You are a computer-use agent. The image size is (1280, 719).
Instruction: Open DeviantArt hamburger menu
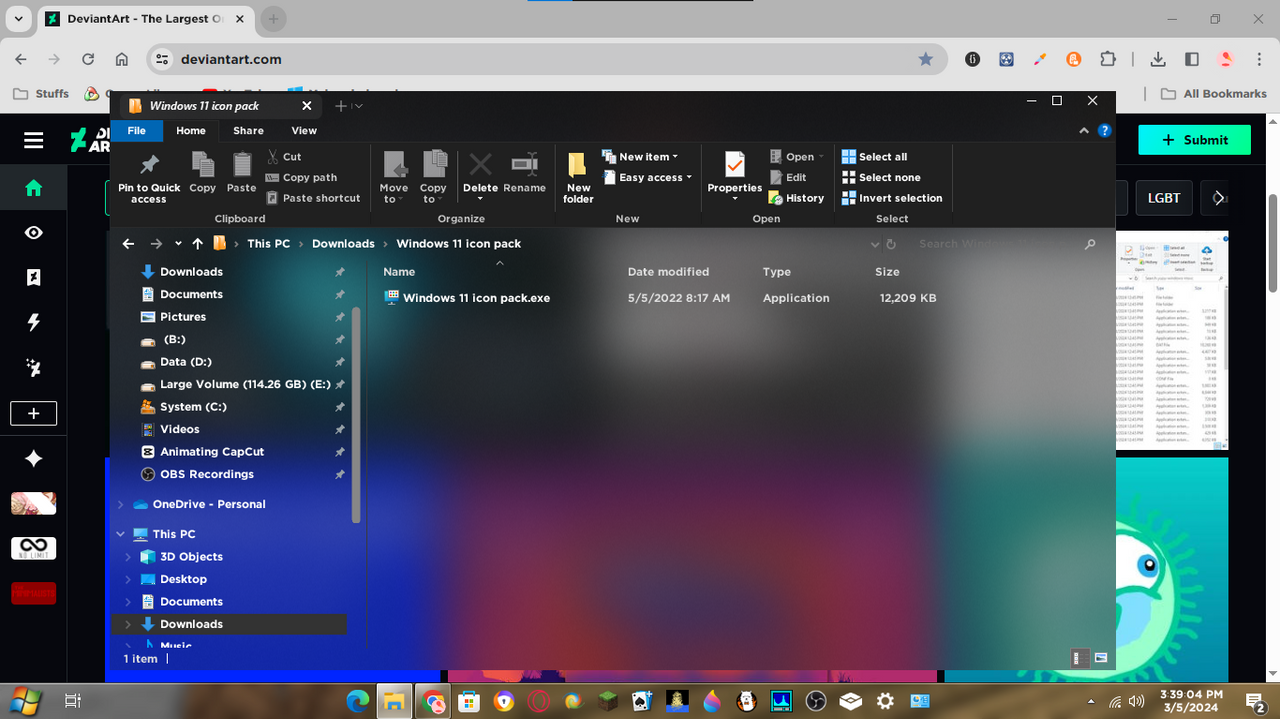pyautogui.click(x=34, y=140)
